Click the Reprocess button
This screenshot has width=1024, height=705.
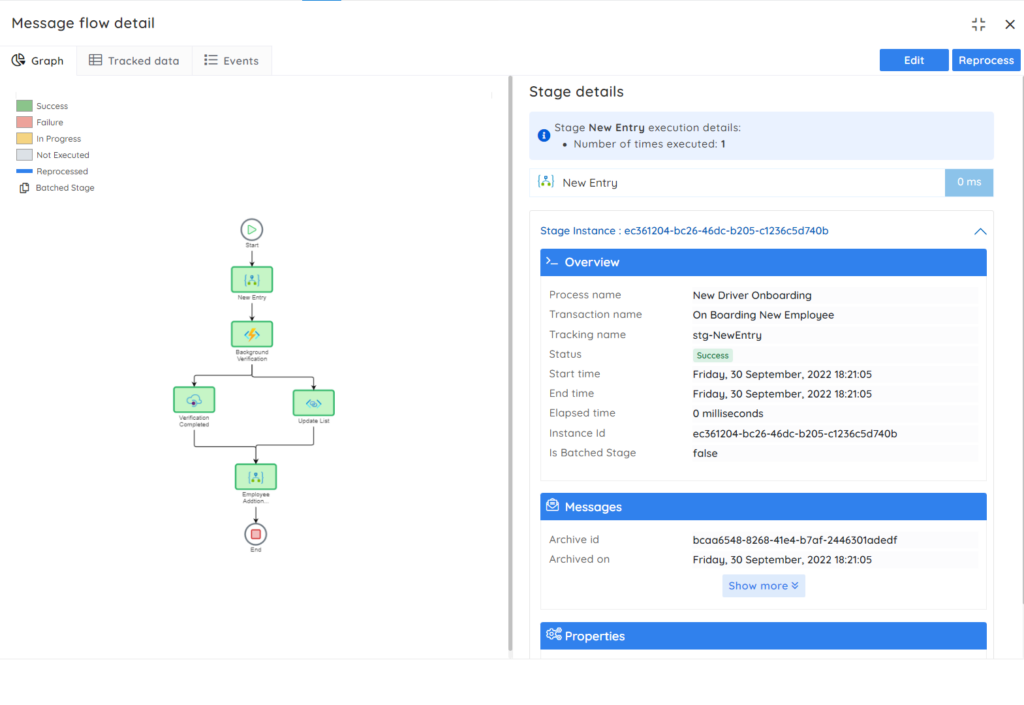tap(986, 59)
